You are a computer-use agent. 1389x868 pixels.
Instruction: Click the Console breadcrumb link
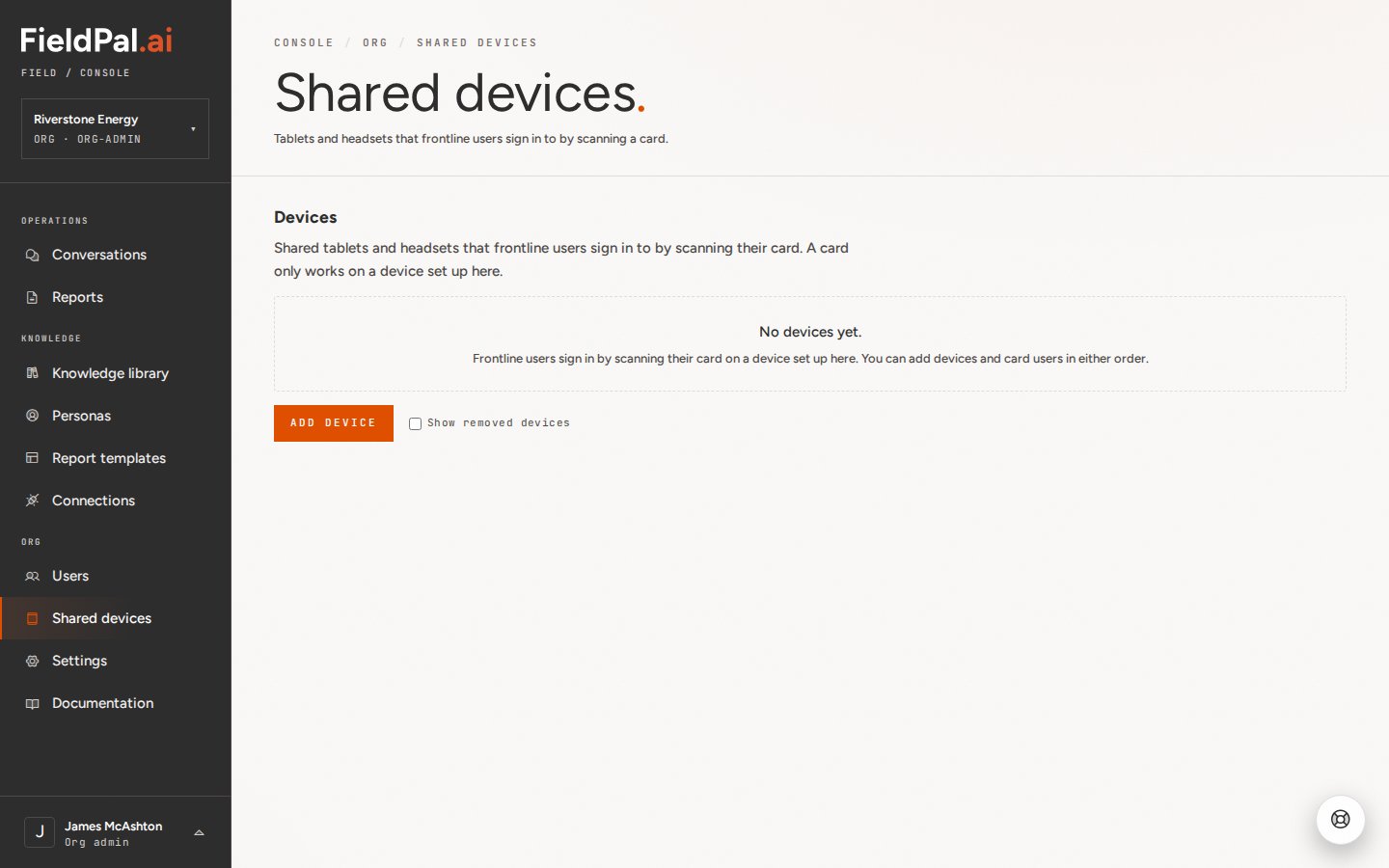click(x=304, y=42)
